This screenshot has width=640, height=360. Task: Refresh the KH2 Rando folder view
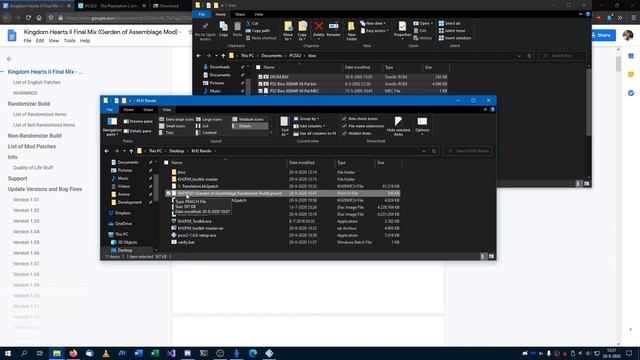point(434,151)
